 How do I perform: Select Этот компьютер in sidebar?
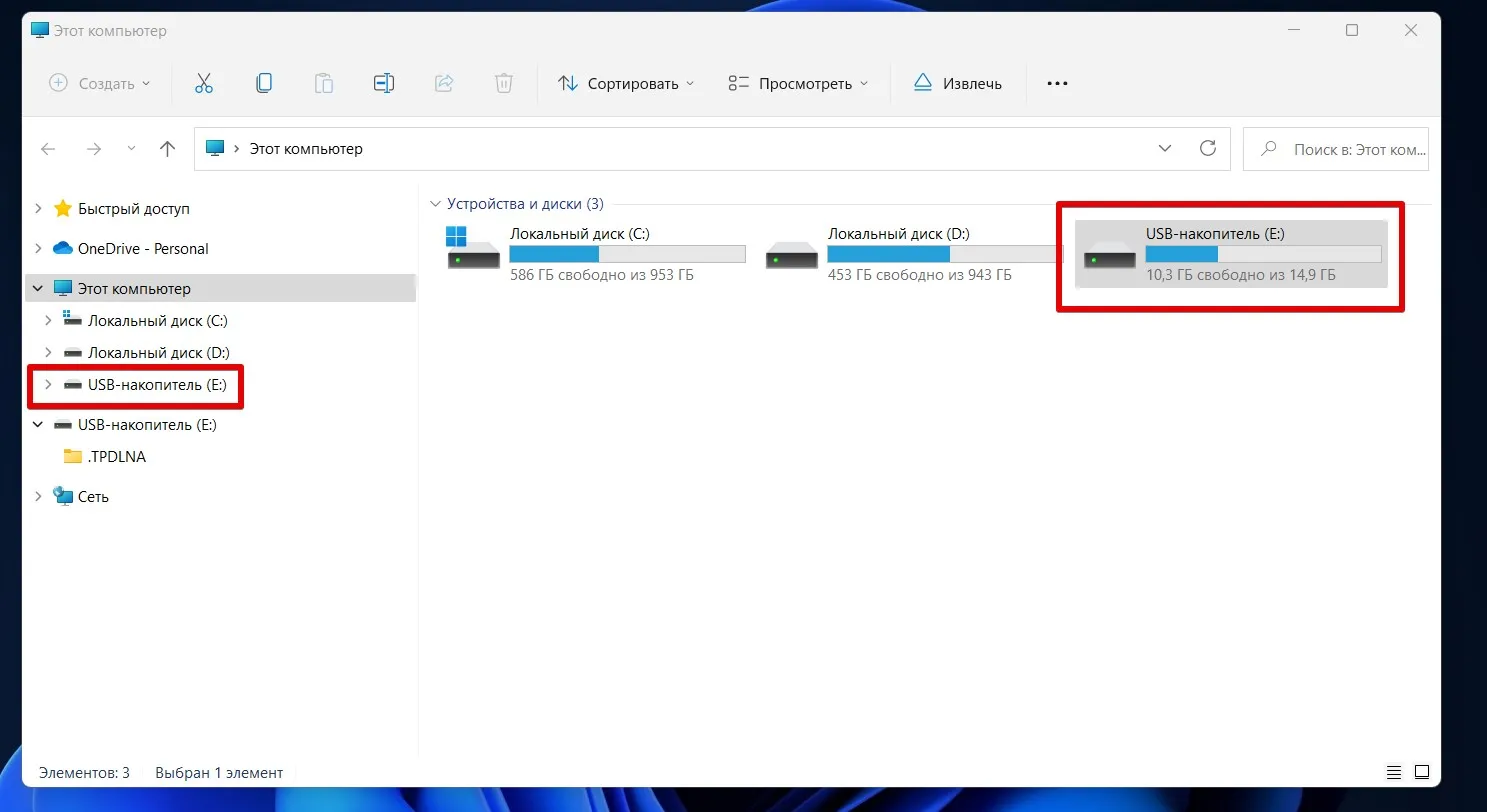pos(134,288)
